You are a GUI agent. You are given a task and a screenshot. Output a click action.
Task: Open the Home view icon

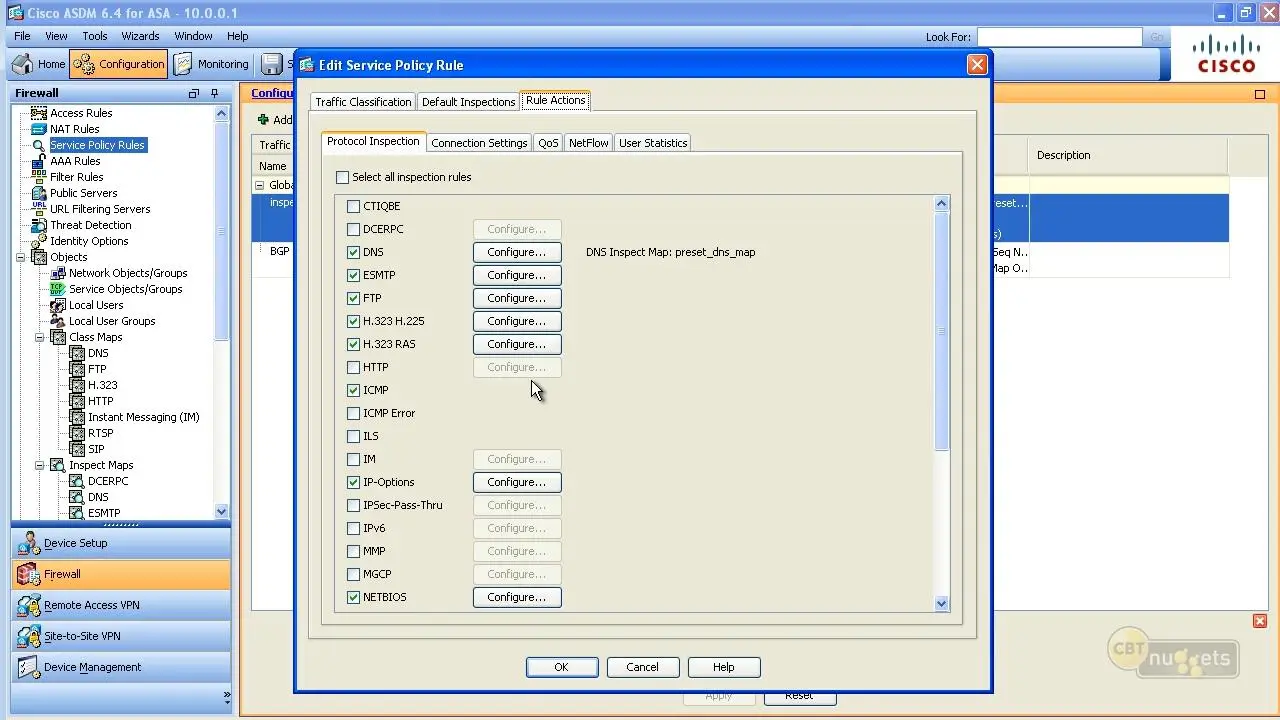click(23, 64)
